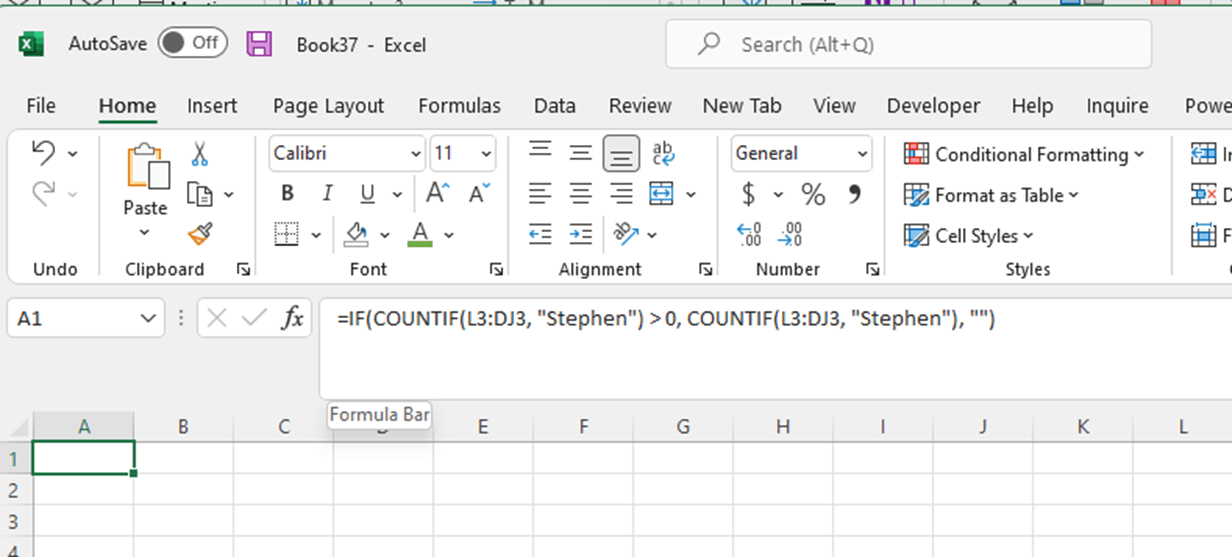This screenshot has width=1232, height=557.
Task: Click the Redo arrow icon
Action: 44,193
